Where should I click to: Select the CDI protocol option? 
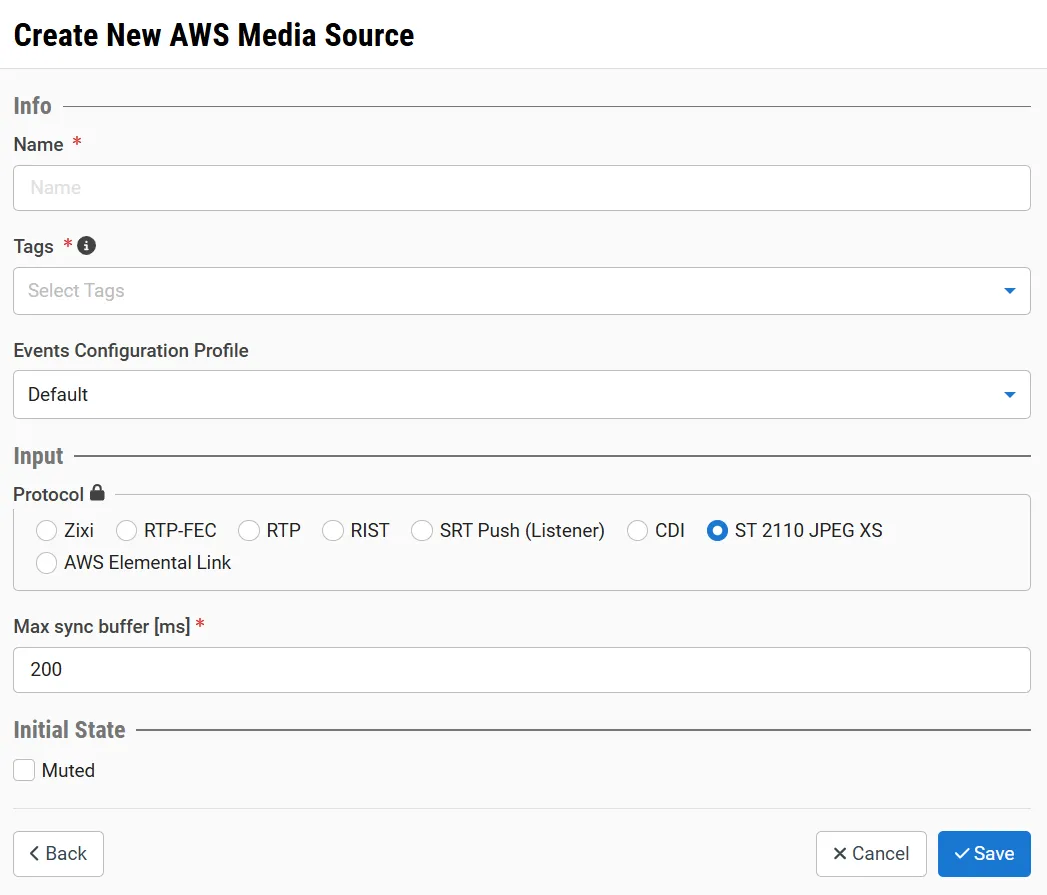[x=637, y=530]
